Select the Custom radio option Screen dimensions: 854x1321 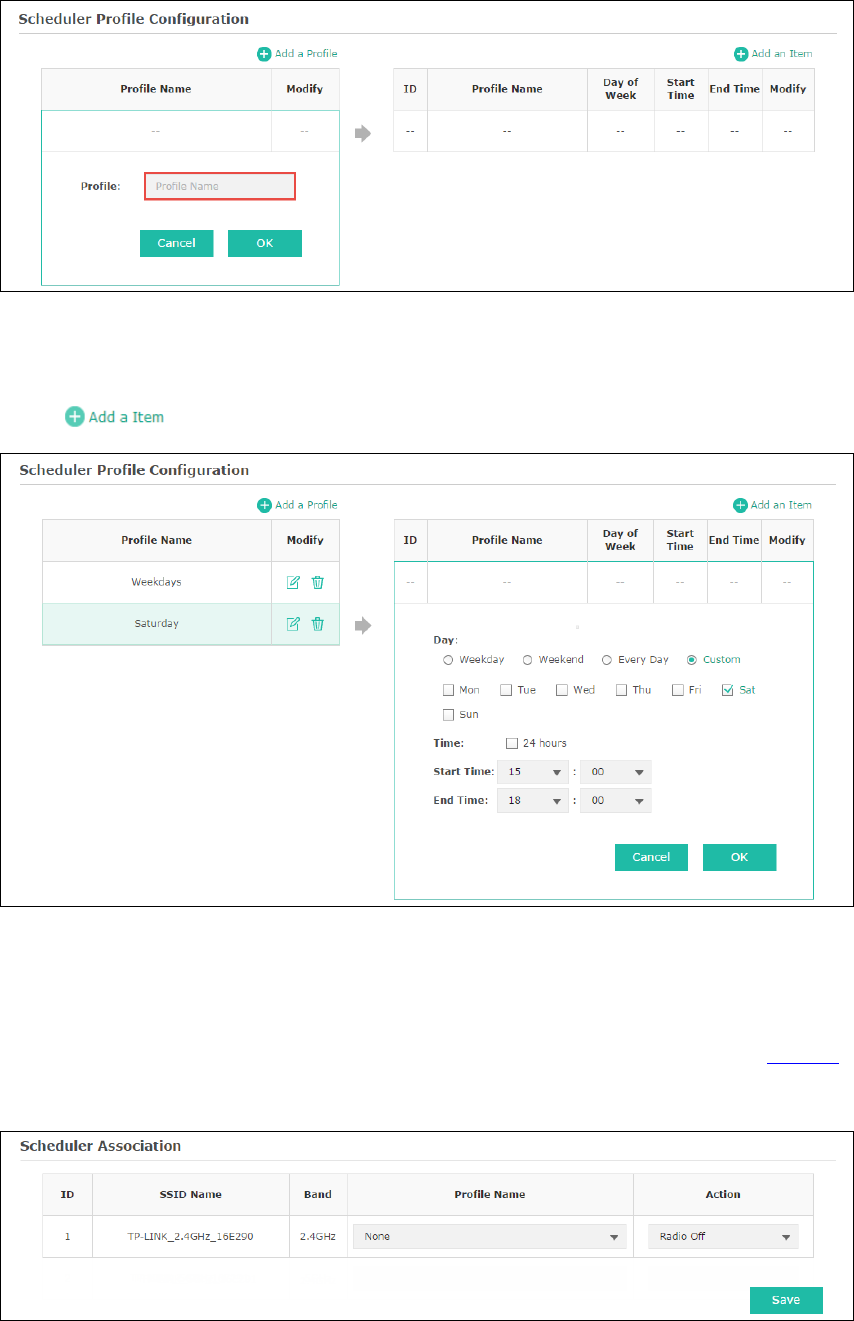click(x=692, y=660)
